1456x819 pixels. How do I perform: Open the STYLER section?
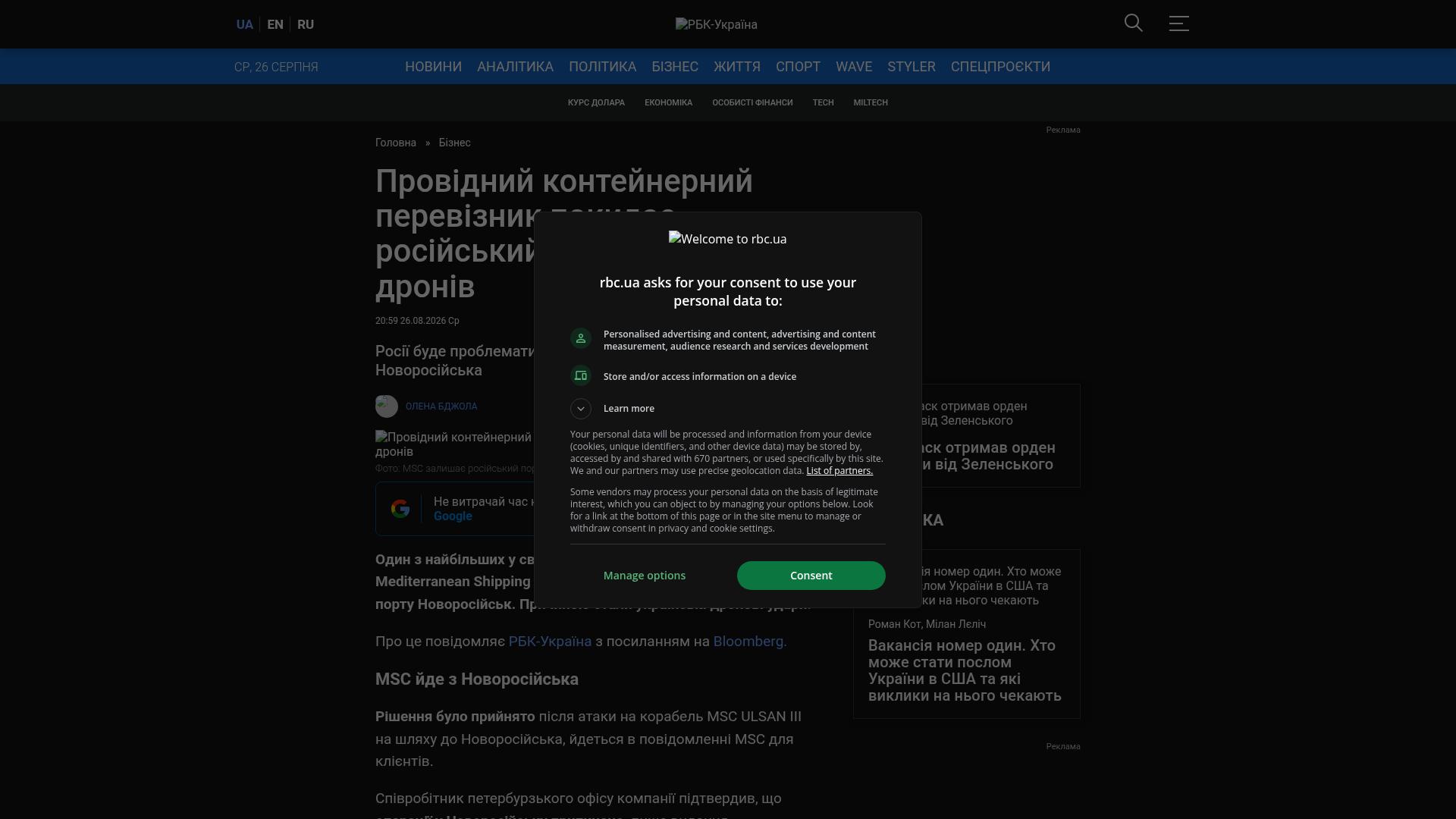coord(912,67)
